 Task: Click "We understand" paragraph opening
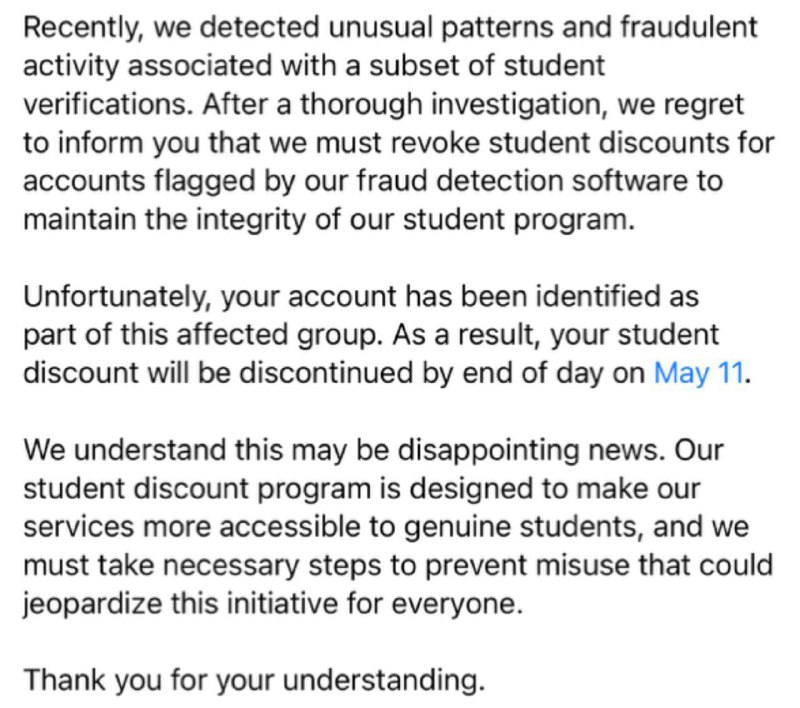[x=125, y=450]
